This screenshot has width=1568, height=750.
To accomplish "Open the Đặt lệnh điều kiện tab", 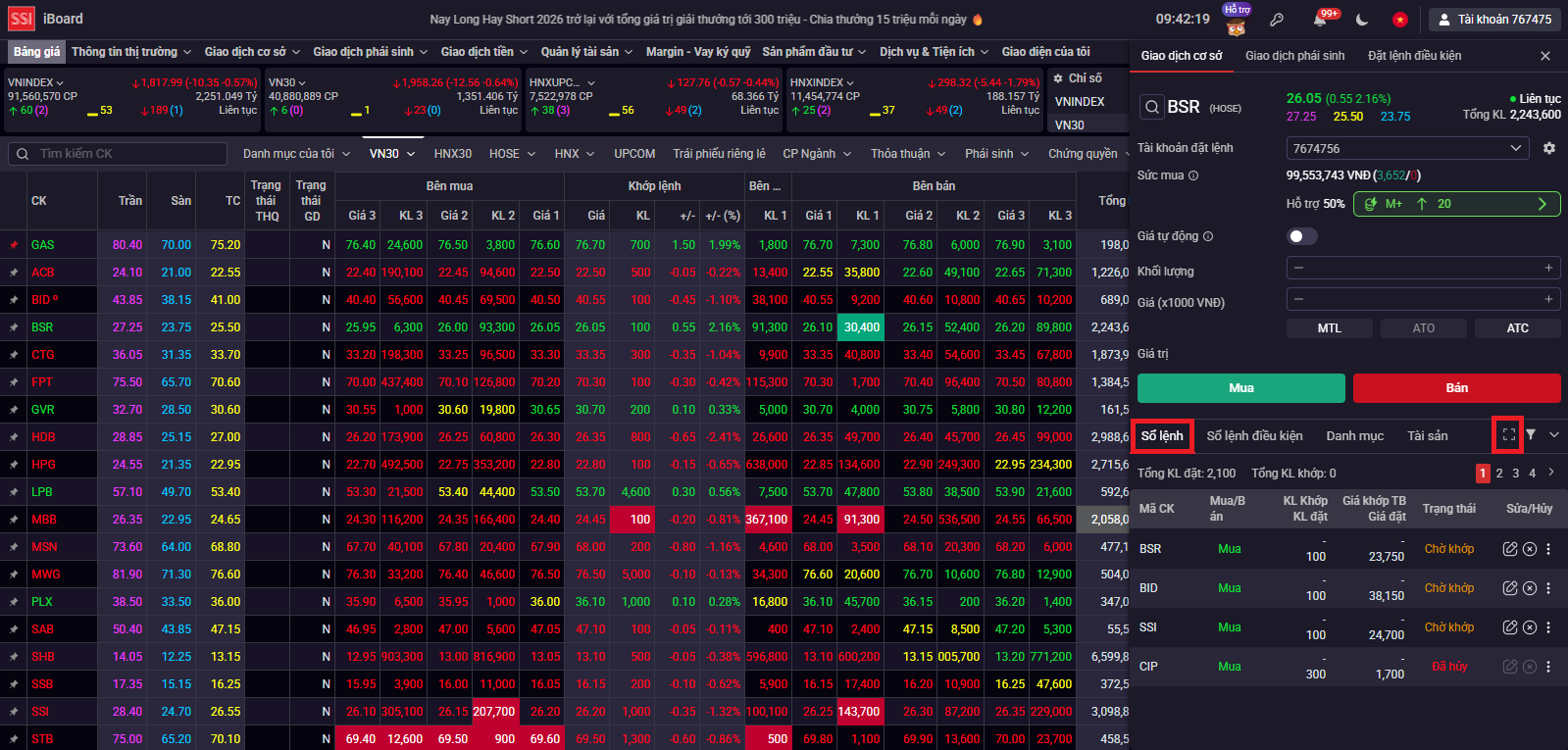I will 1414,56.
